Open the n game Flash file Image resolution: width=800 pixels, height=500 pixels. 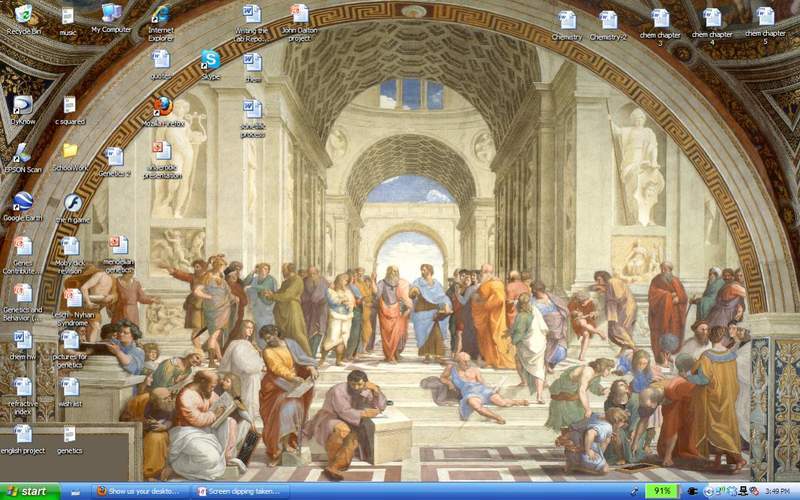73,208
